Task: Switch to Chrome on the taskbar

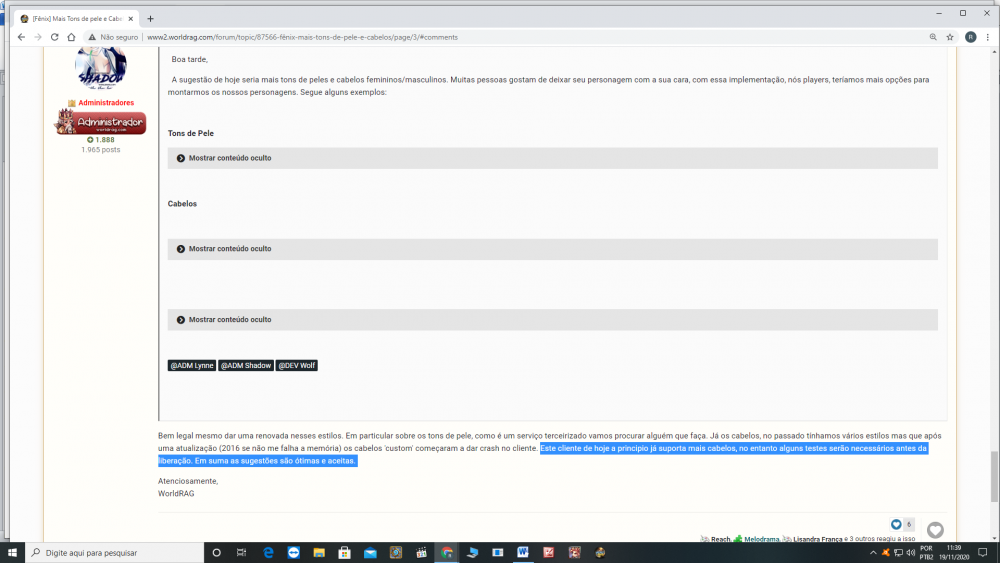Action: click(x=446, y=552)
